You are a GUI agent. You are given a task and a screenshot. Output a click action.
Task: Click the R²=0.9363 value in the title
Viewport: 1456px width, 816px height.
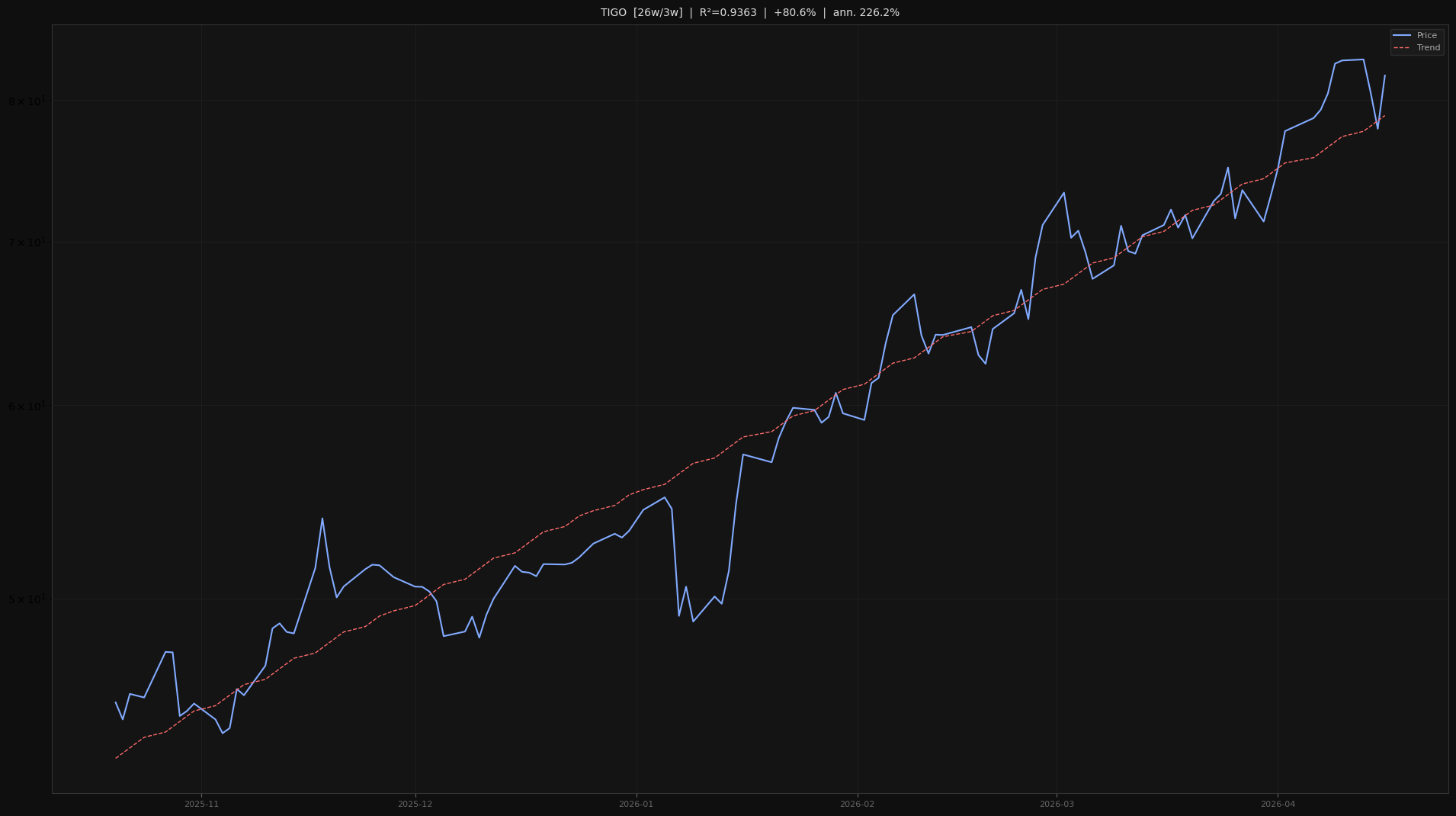point(728,13)
